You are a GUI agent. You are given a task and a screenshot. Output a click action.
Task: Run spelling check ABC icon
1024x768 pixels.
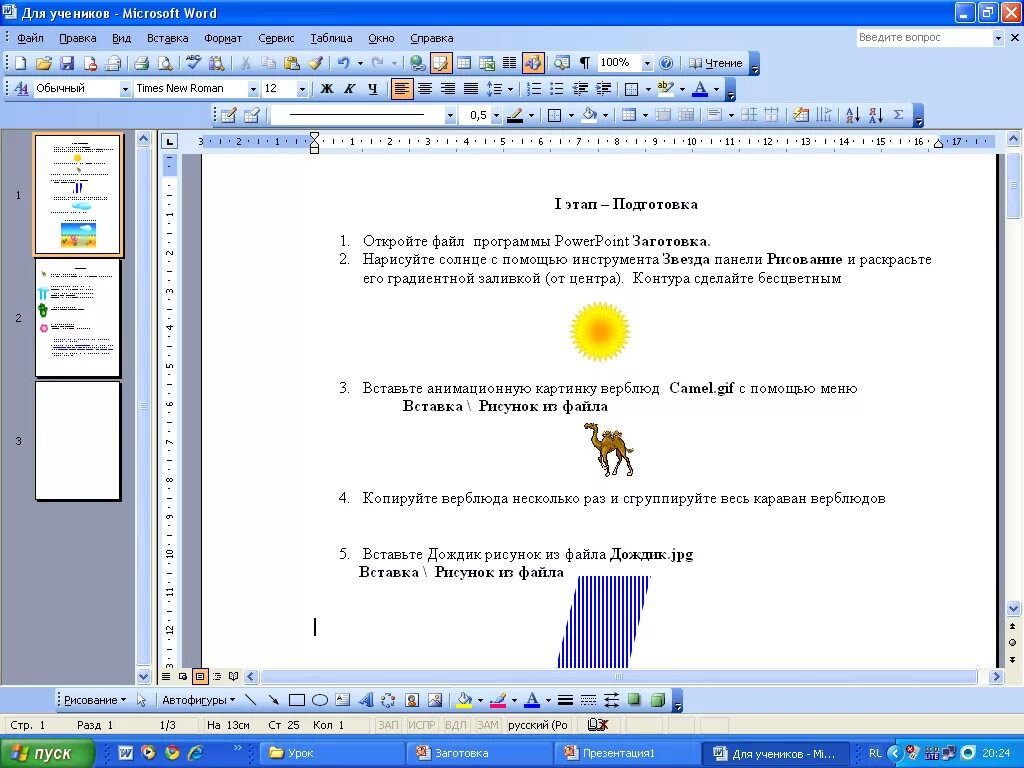pyautogui.click(x=193, y=63)
